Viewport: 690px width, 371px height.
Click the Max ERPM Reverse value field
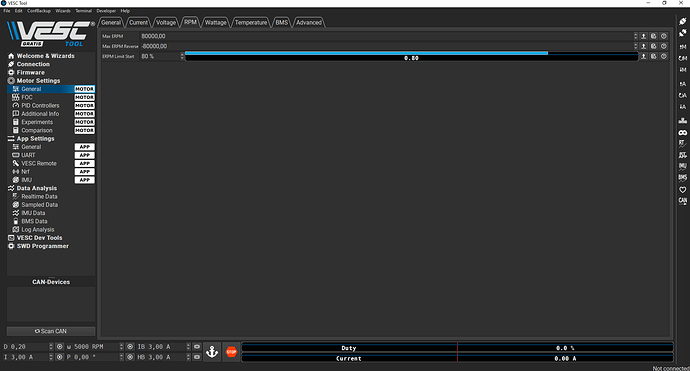pos(386,46)
